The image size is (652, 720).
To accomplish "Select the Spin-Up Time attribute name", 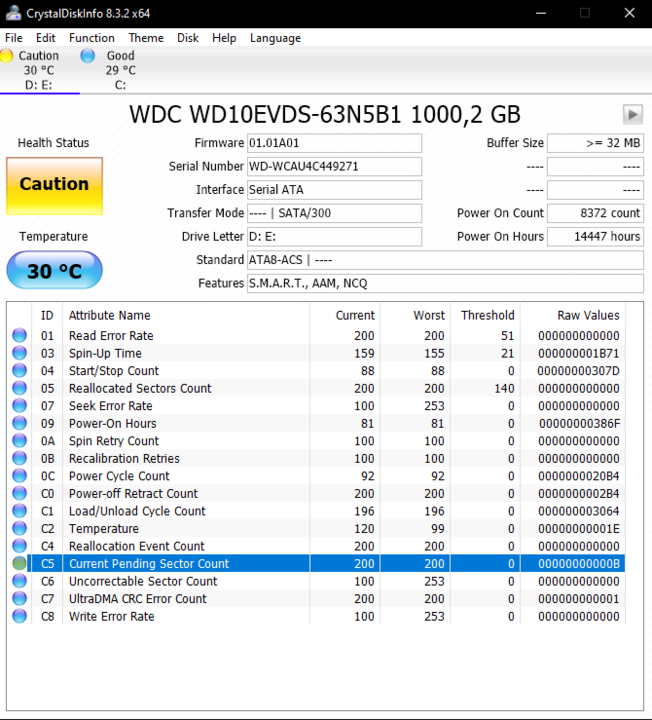I will (105, 353).
